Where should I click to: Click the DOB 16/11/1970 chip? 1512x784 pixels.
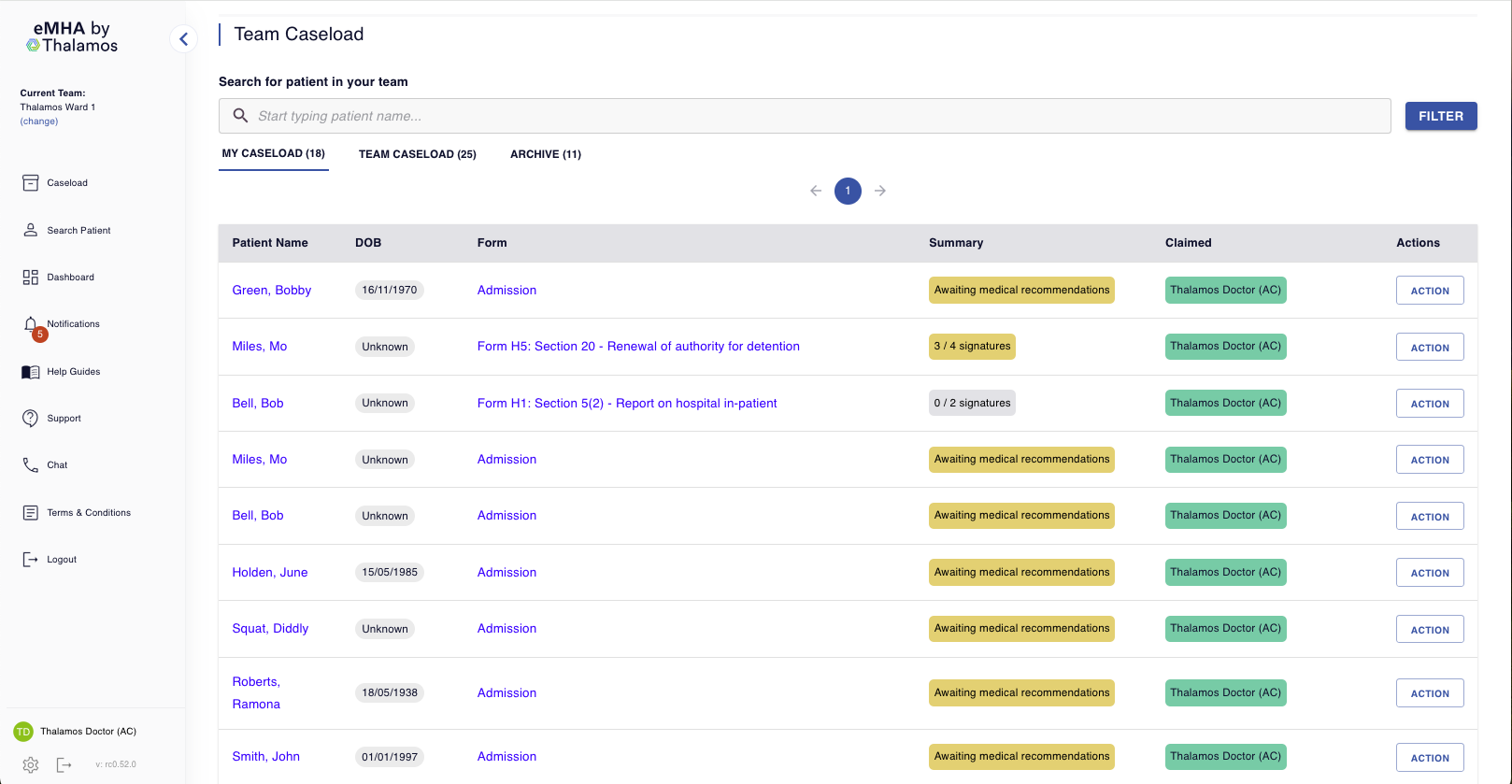390,291
